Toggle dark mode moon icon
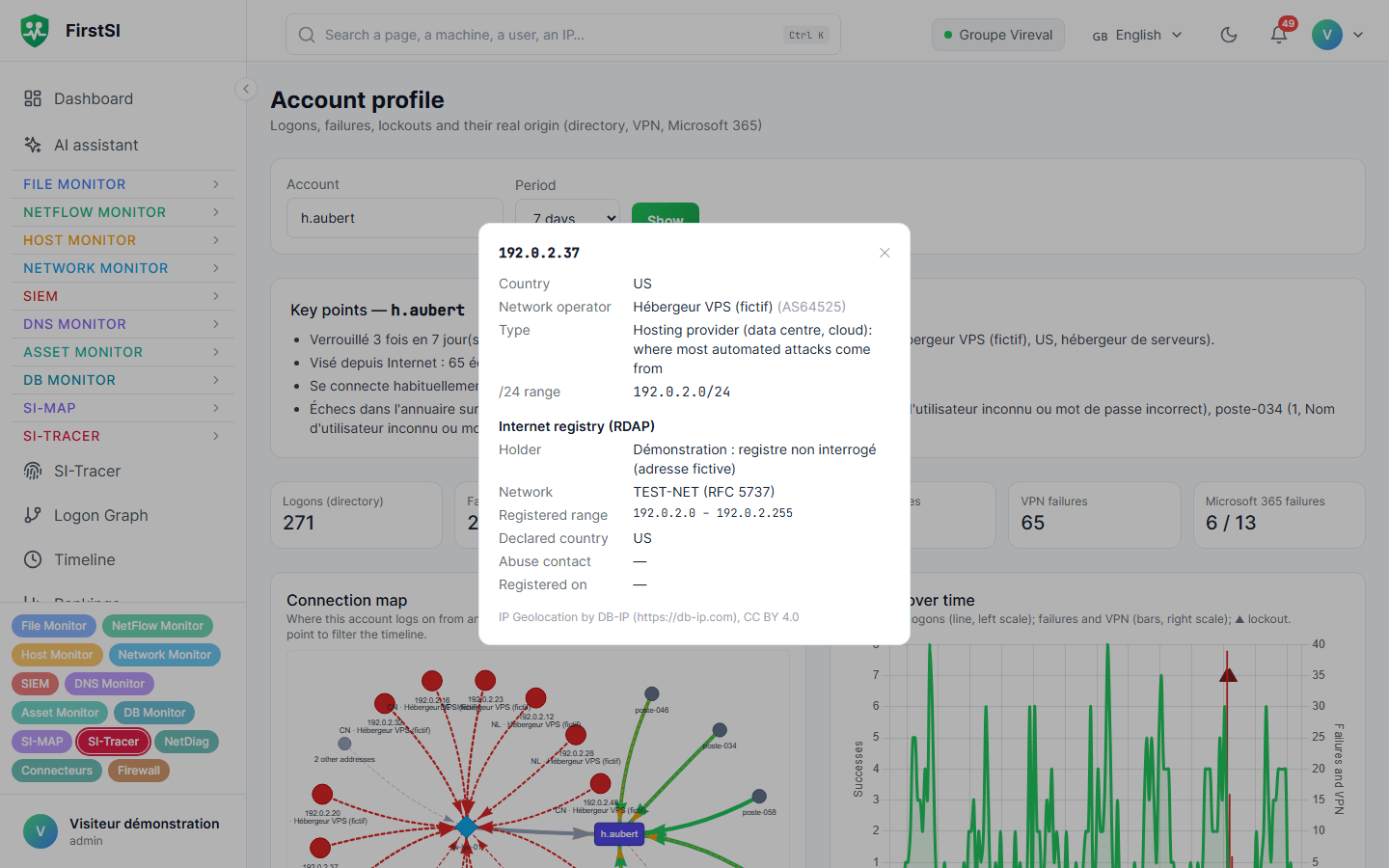1389x868 pixels. click(x=1229, y=35)
